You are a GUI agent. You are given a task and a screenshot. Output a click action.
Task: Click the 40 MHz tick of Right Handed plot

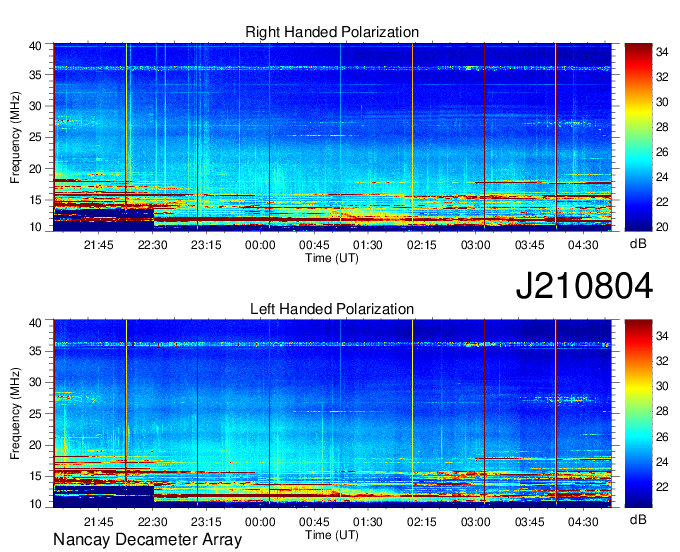tap(35, 46)
